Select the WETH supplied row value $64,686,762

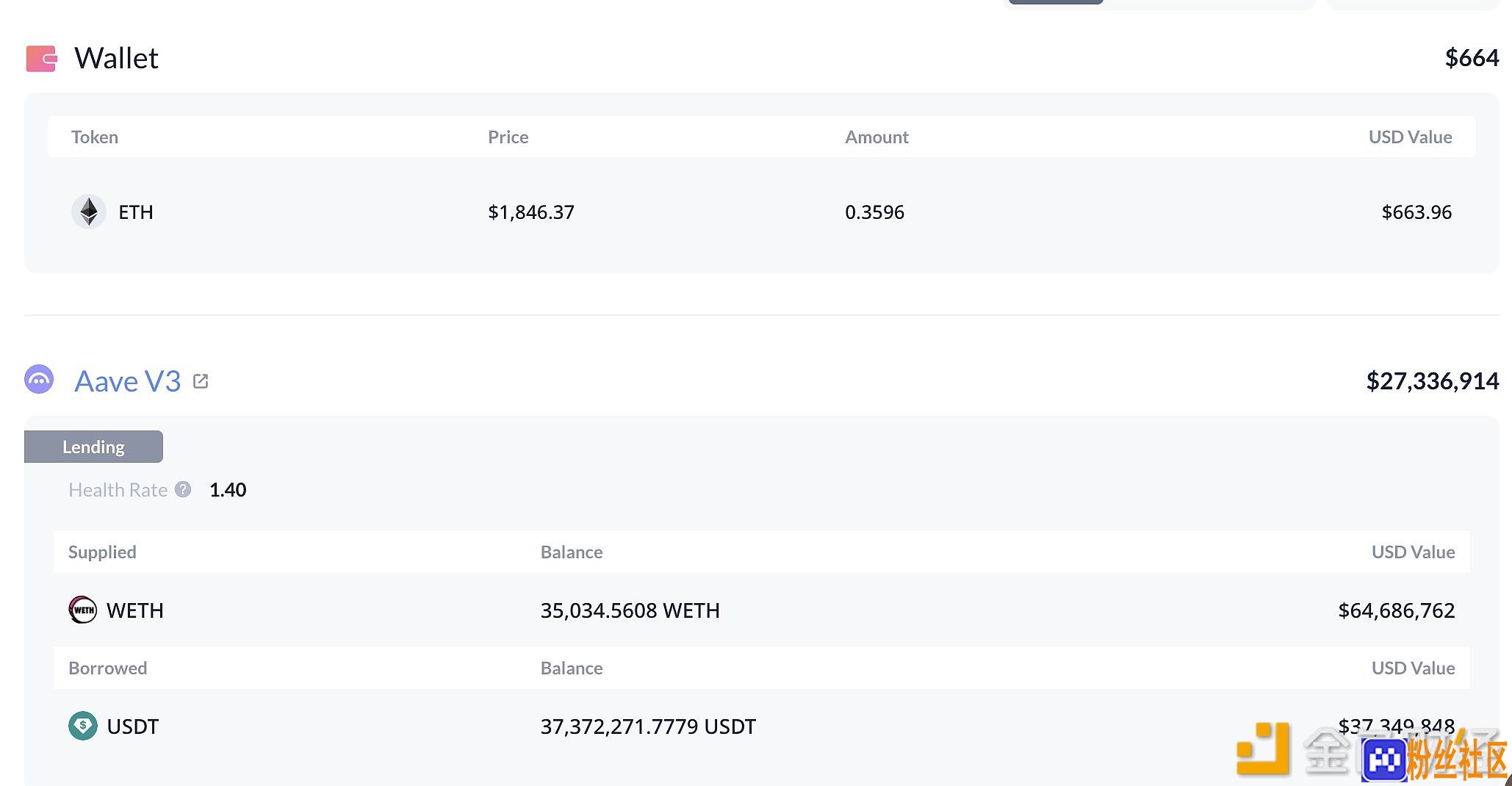1396,610
